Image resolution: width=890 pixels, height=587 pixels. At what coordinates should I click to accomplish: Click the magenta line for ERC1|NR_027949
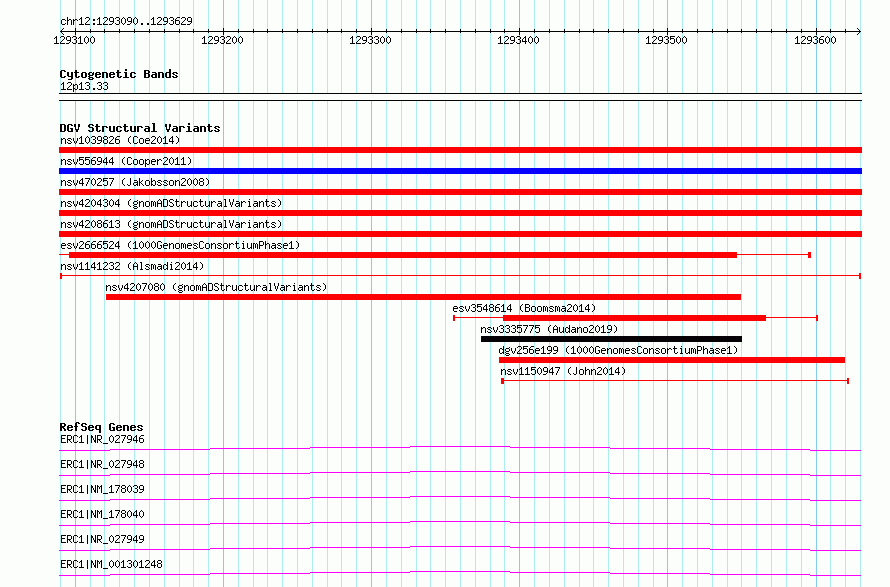(460, 548)
